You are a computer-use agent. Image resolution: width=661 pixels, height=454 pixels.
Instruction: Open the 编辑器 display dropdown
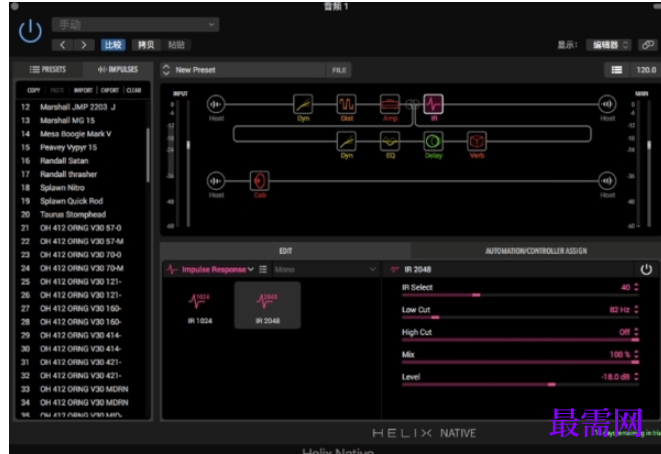(608, 45)
